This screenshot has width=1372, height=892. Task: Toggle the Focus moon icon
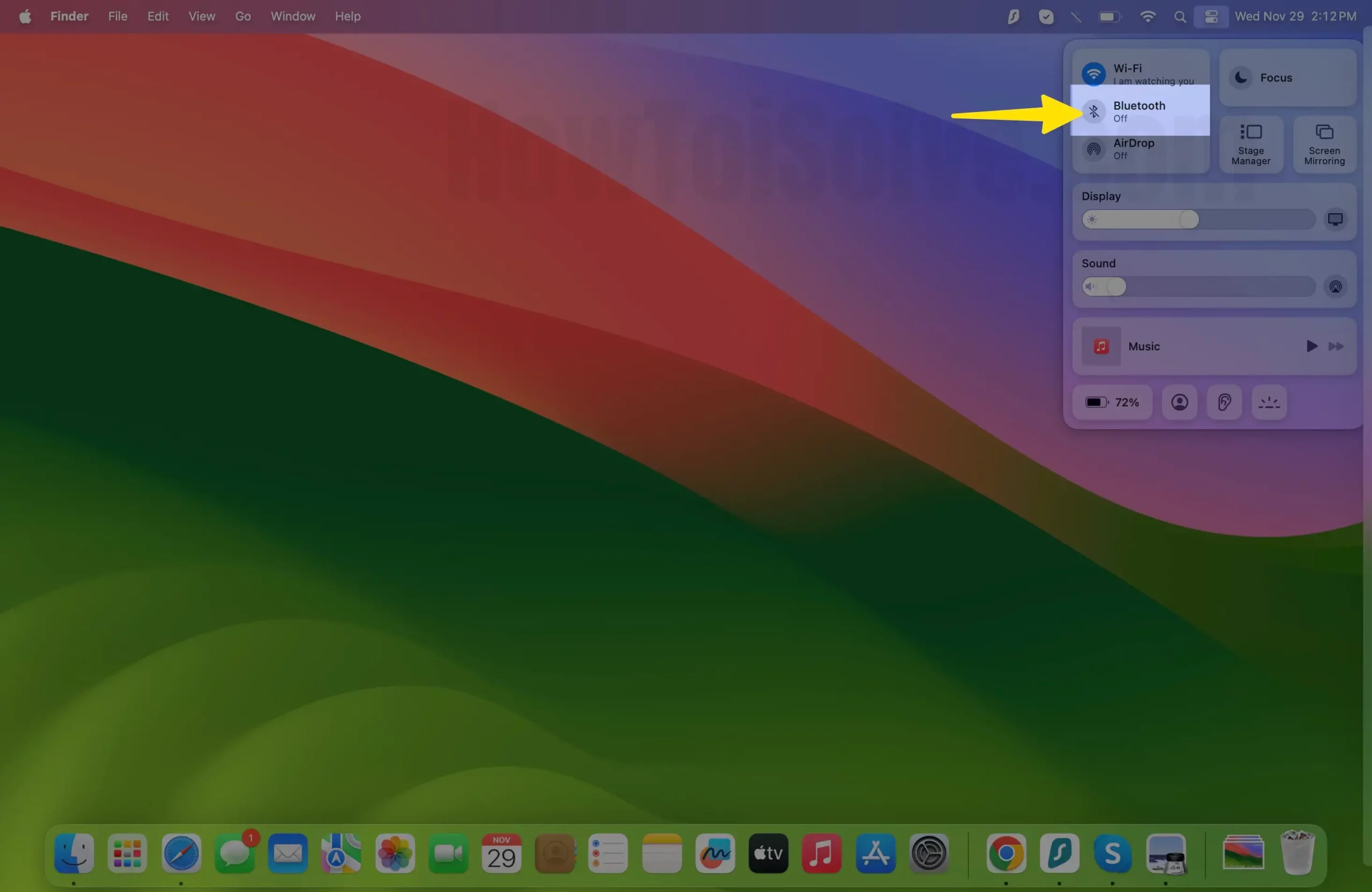(1241, 78)
